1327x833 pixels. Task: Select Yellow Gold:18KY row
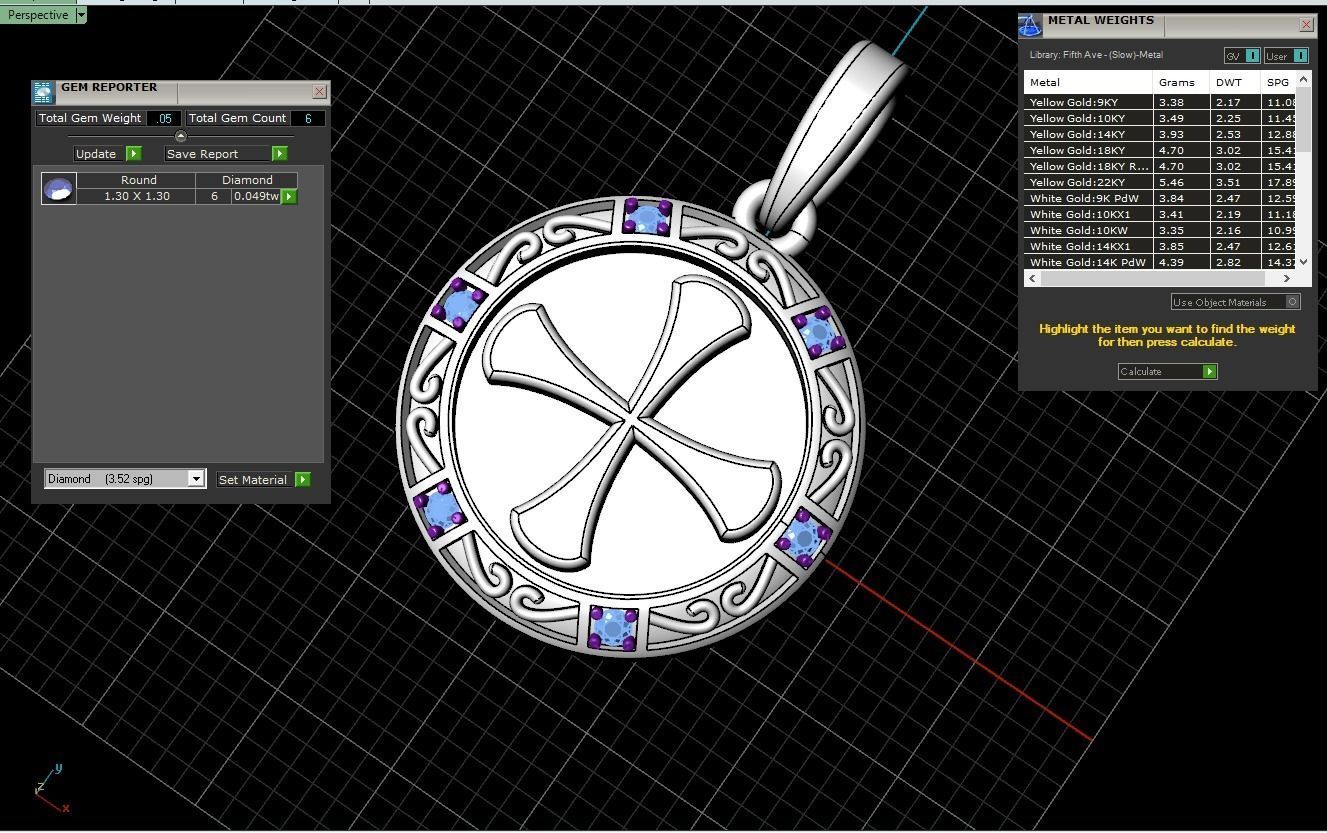(1160, 150)
